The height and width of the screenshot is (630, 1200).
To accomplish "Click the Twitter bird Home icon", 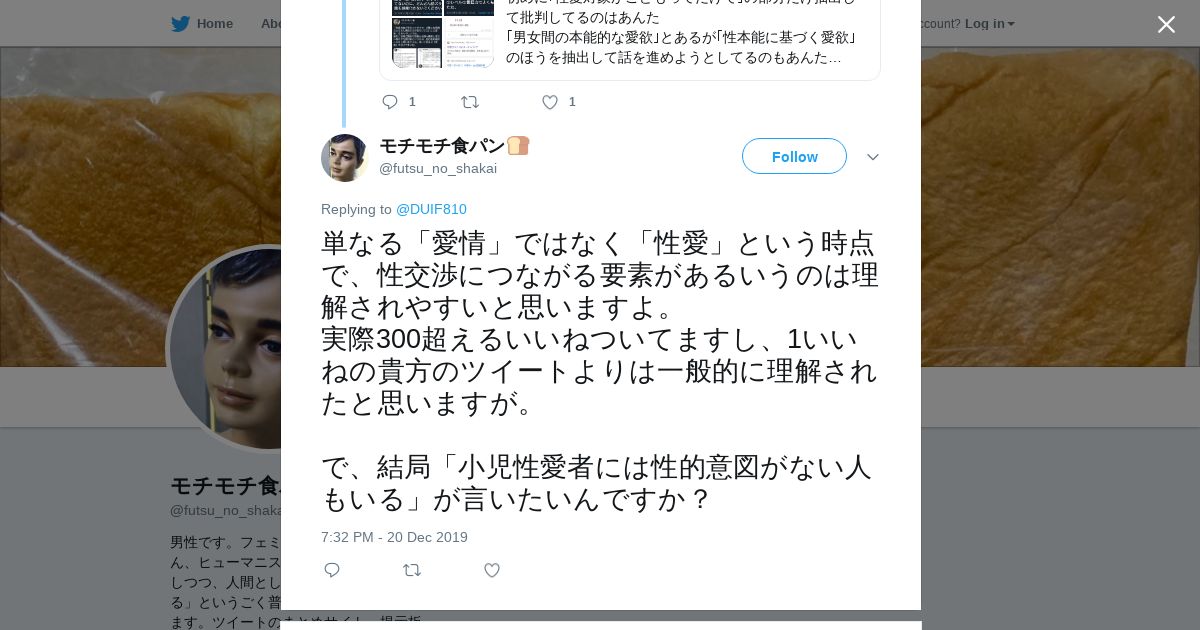I will click(180, 23).
